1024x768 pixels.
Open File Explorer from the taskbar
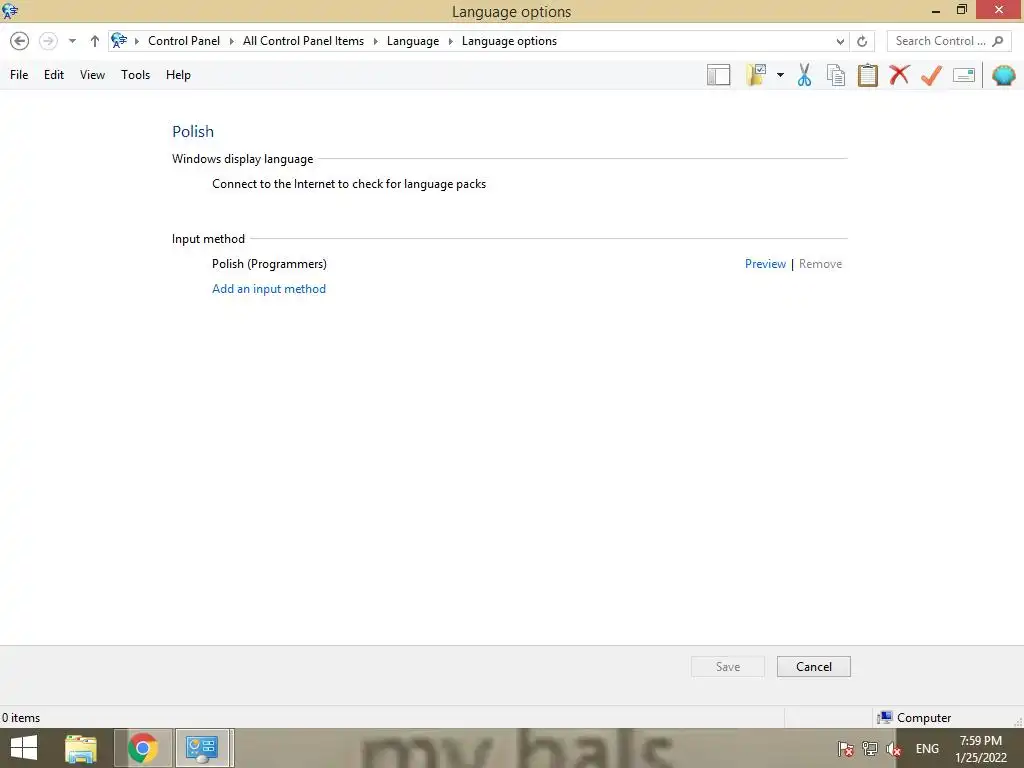coord(81,748)
